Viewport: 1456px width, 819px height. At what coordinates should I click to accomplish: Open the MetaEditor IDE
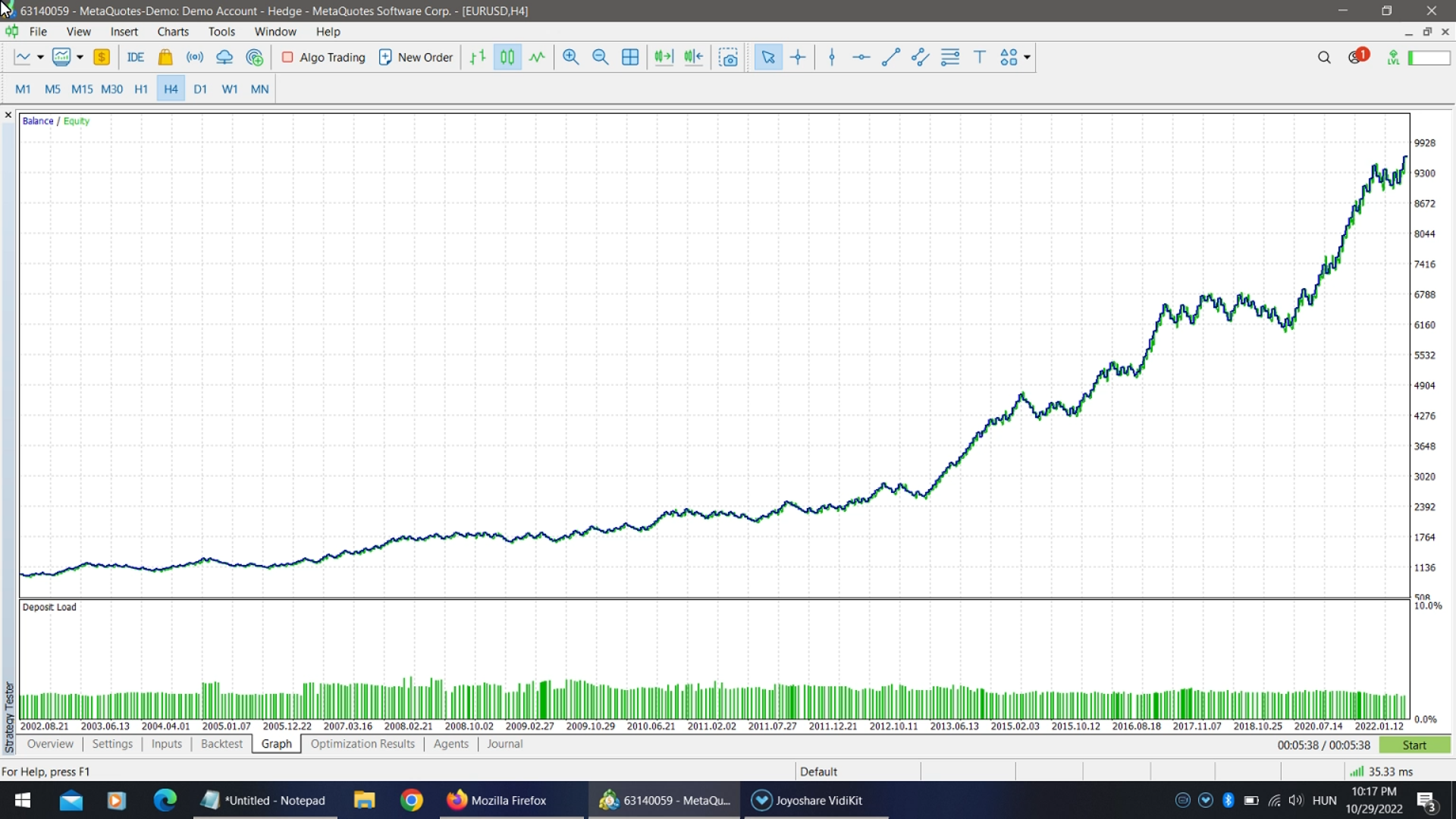136,57
